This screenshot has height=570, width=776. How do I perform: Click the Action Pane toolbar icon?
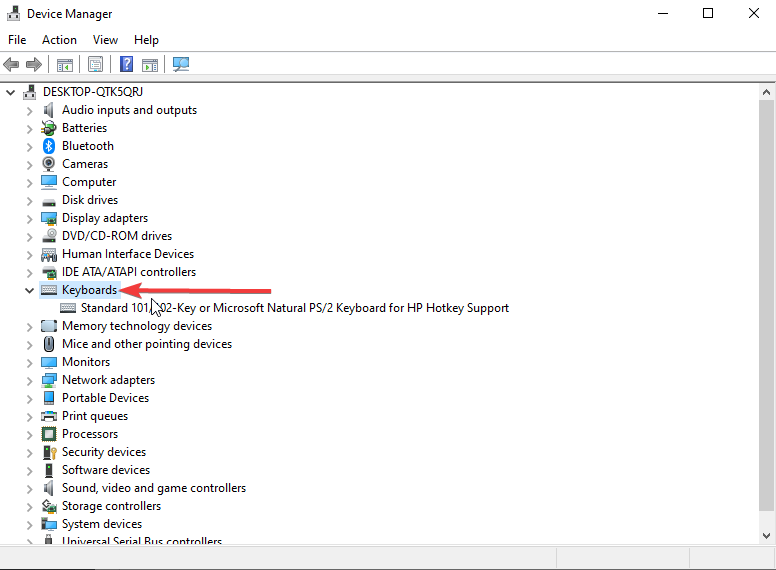coord(150,64)
